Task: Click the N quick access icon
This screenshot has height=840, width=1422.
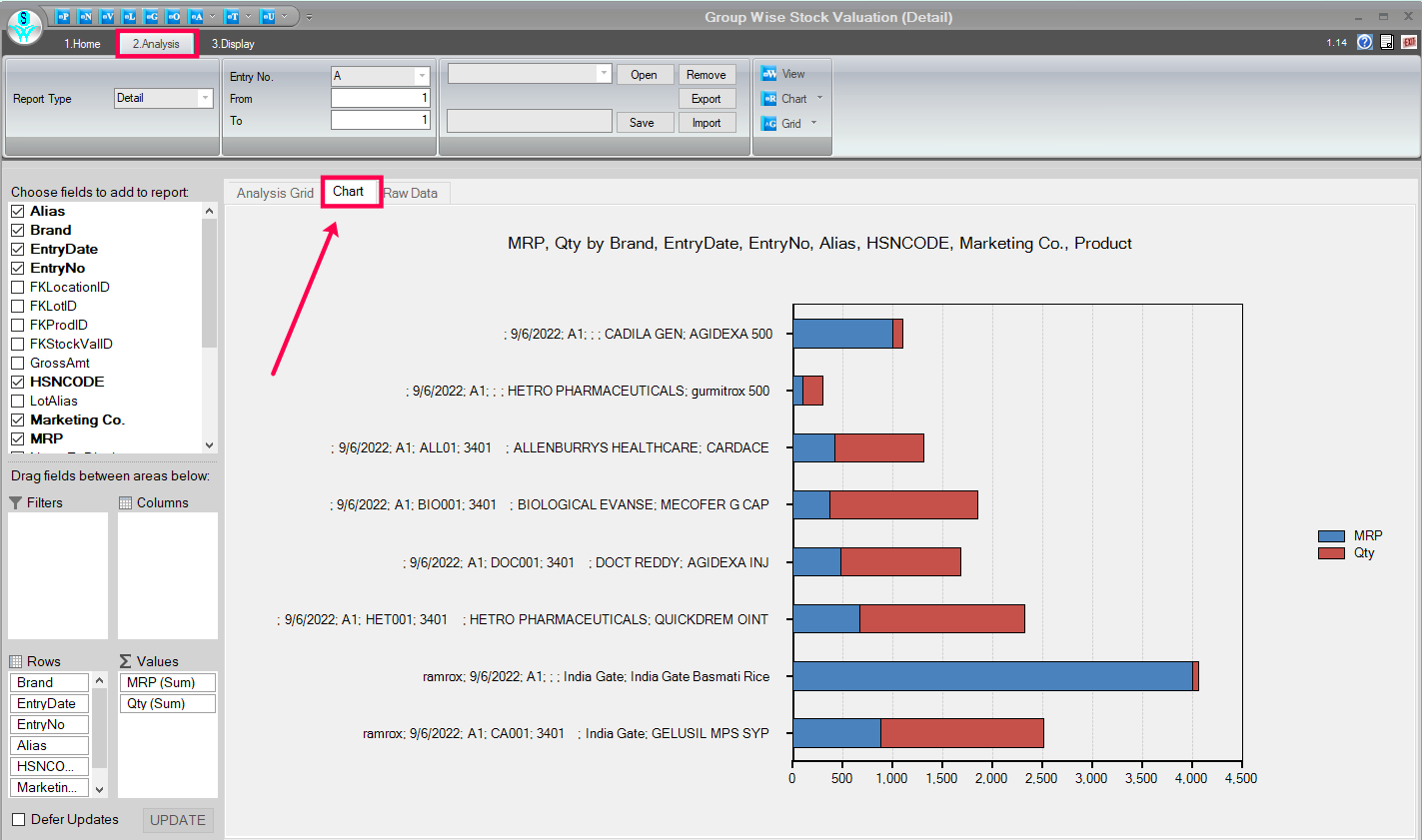Action: [85, 17]
